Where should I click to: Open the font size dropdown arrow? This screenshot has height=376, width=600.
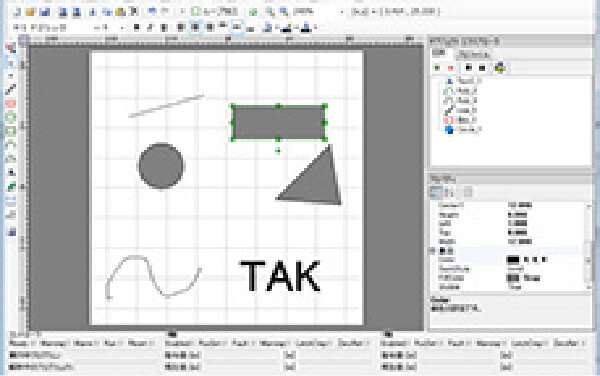pos(122,28)
